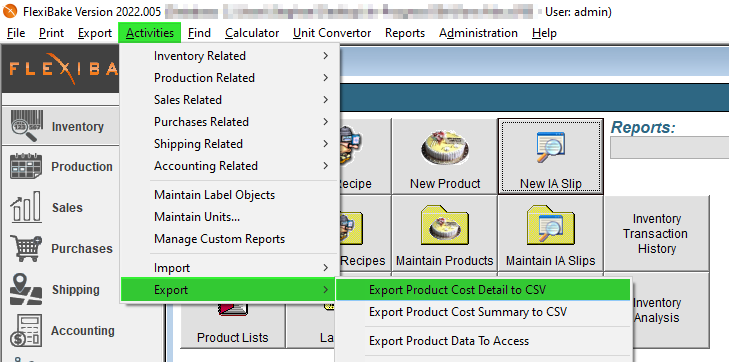The image size is (729, 362).
Task: Expand the Shipping Related submenu
Action: coord(228,144)
